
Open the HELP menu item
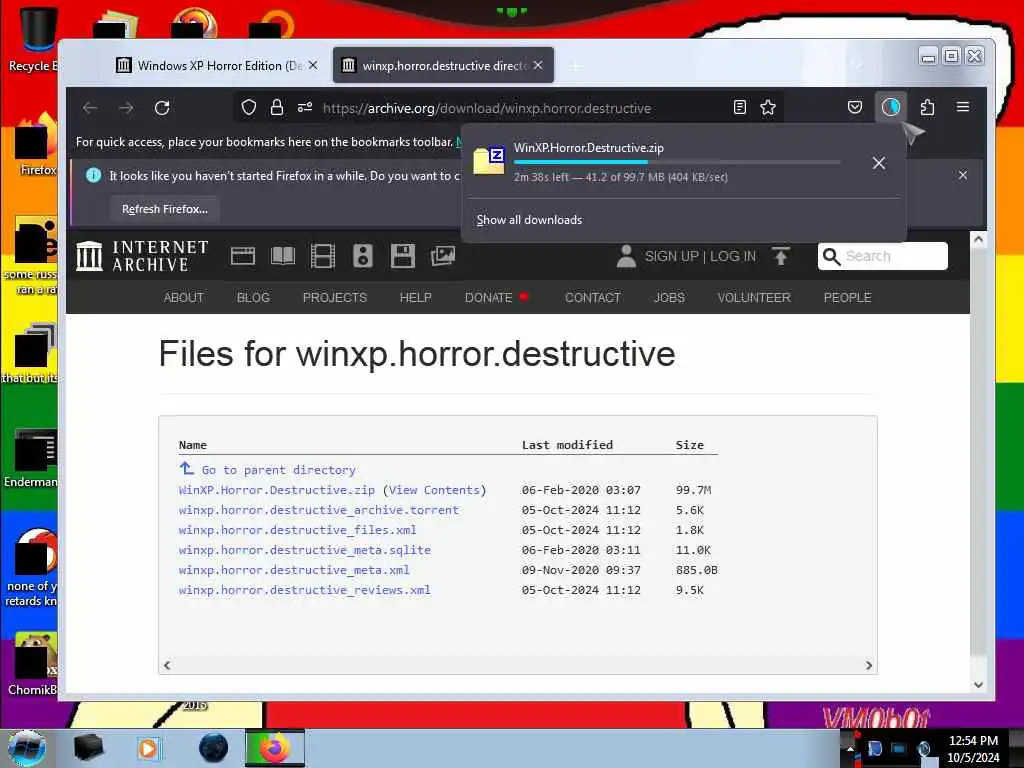tap(415, 297)
